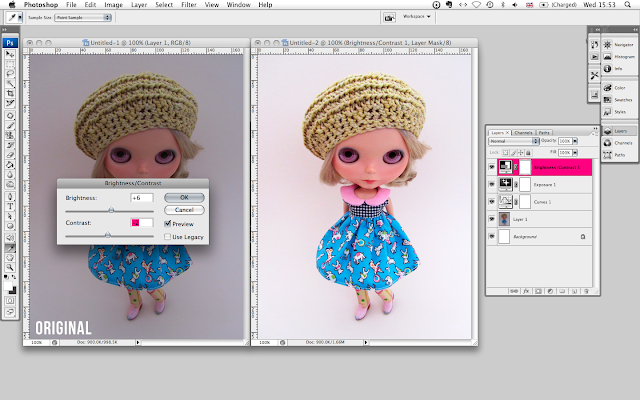Hide the Curves 1 layer
This screenshot has height=400, width=640.
tap(491, 201)
